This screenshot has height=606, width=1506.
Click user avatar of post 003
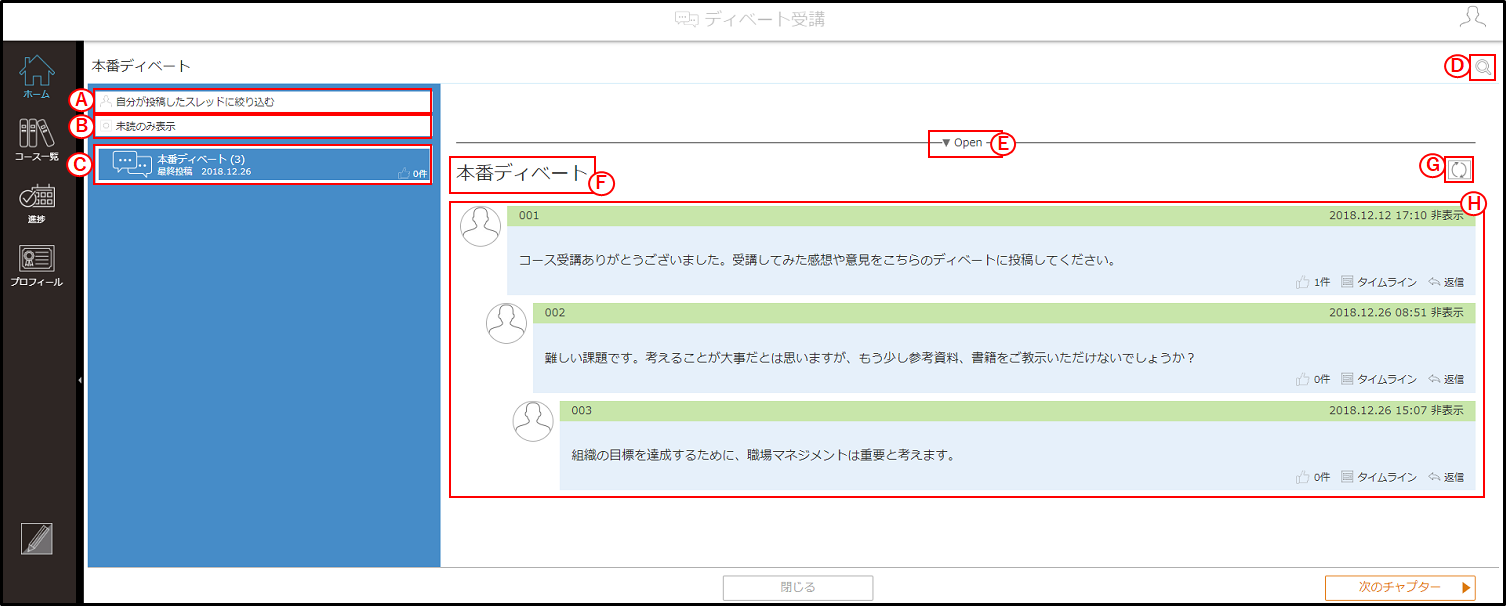tap(533, 421)
